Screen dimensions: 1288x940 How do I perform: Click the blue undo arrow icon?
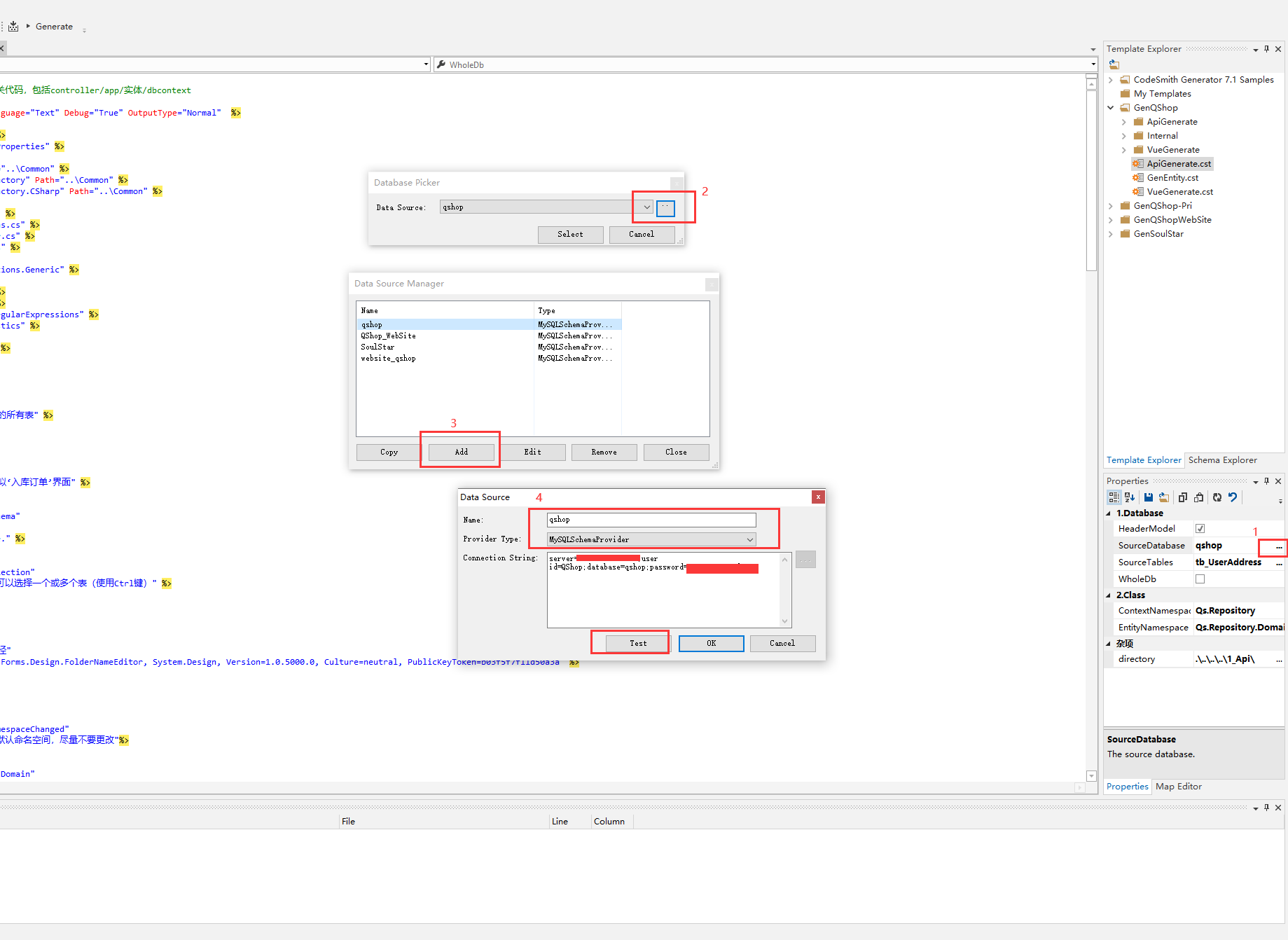(1233, 497)
